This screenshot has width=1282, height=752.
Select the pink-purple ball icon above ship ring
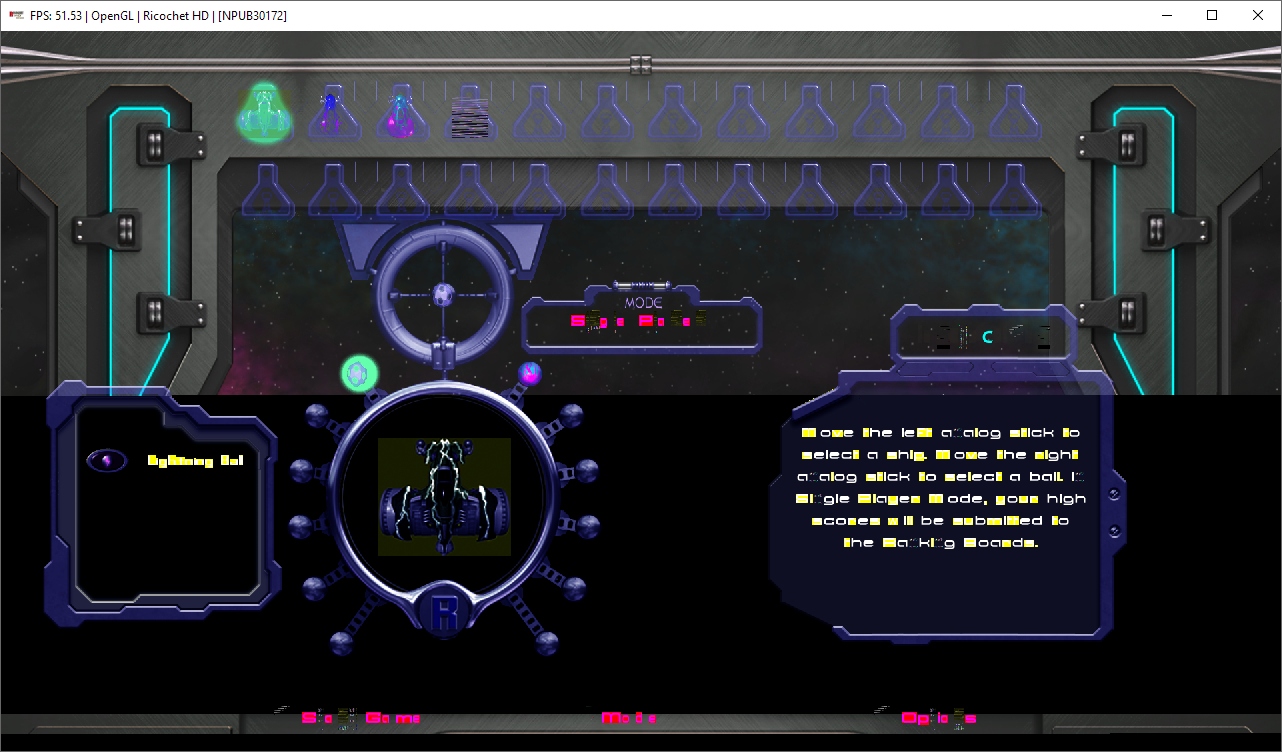click(530, 374)
